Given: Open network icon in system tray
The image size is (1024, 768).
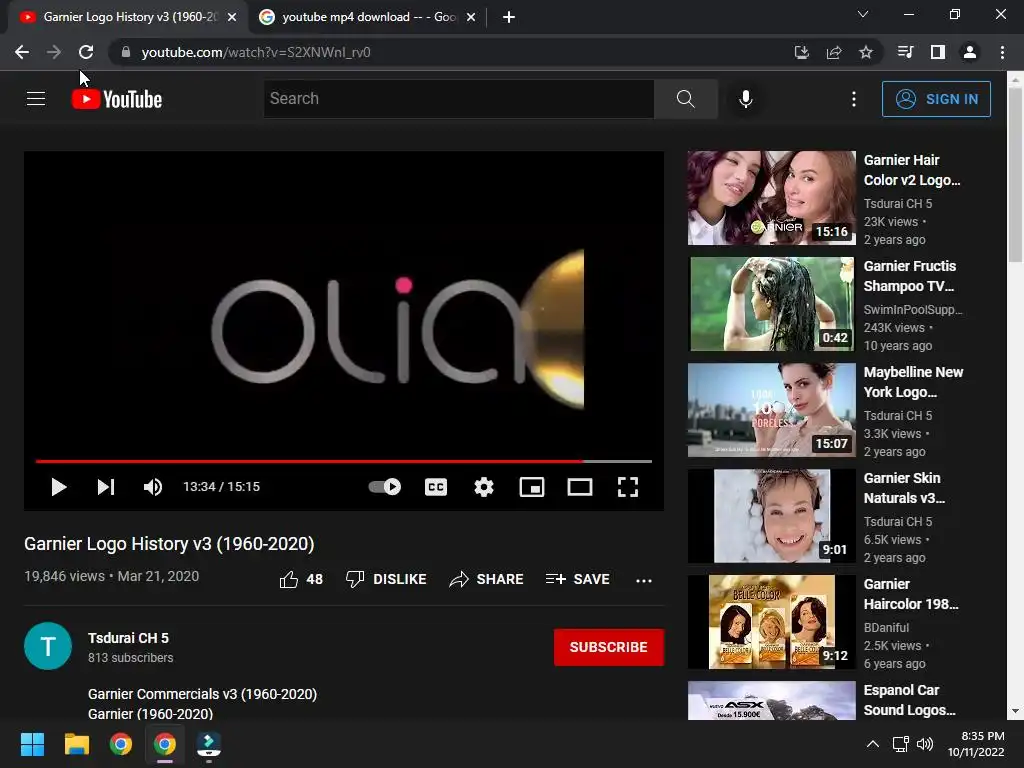Looking at the screenshot, I should pos(901,744).
